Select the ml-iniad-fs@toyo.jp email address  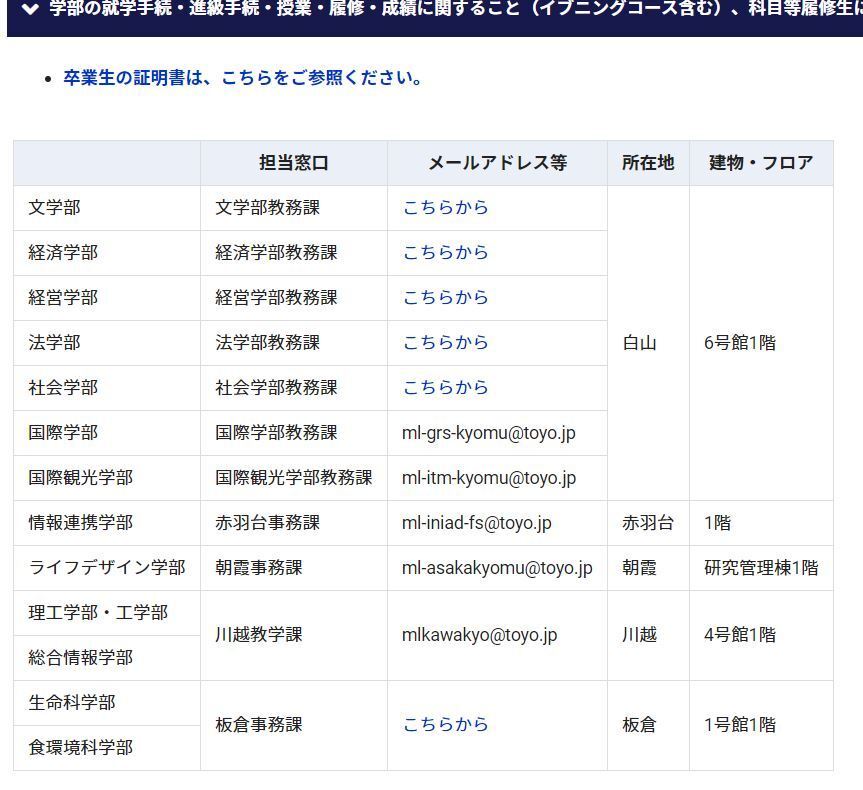(x=476, y=523)
